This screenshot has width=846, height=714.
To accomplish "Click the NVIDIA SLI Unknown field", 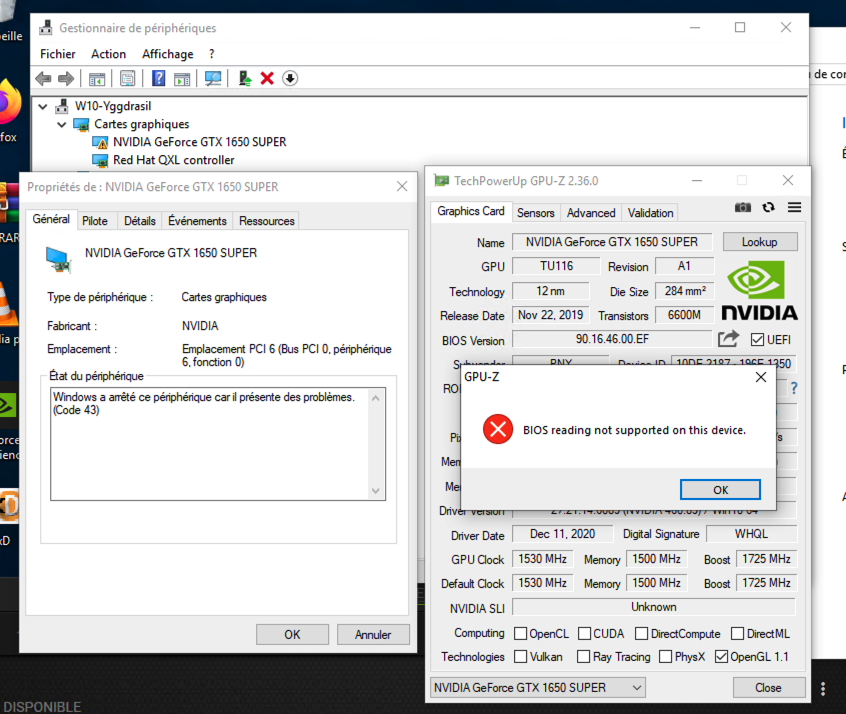I will (x=654, y=607).
